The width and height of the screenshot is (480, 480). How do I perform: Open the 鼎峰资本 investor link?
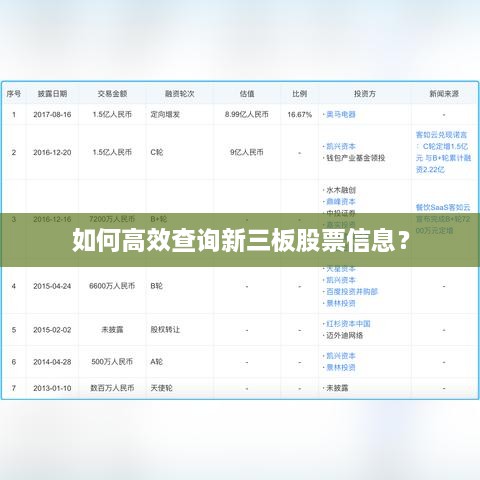tap(341, 202)
